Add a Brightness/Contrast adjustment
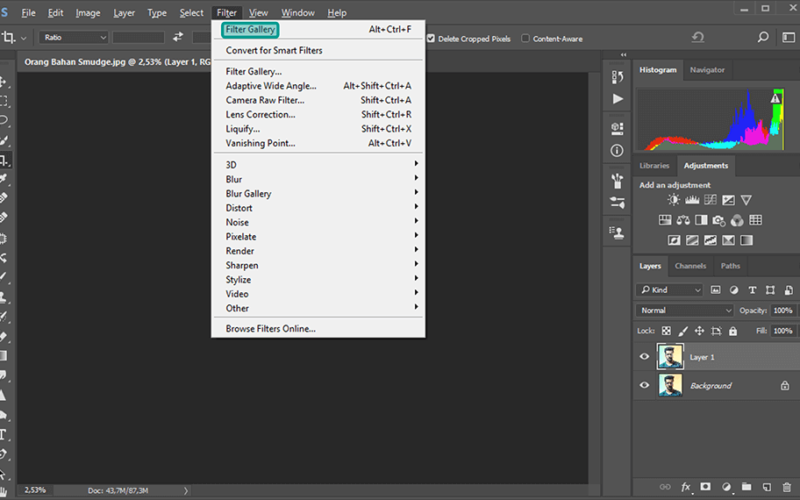 pos(673,200)
